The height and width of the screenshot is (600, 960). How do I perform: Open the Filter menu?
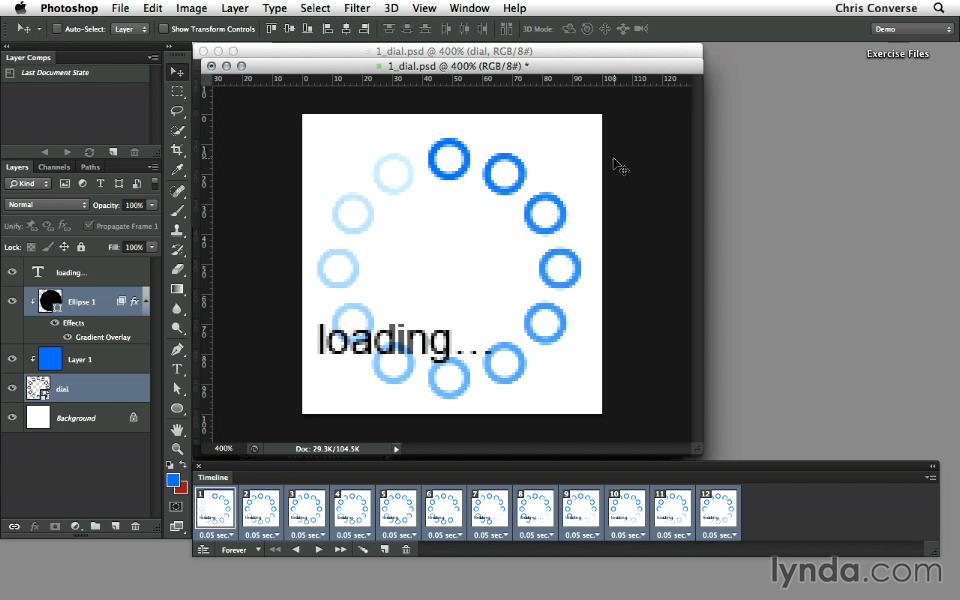357,8
